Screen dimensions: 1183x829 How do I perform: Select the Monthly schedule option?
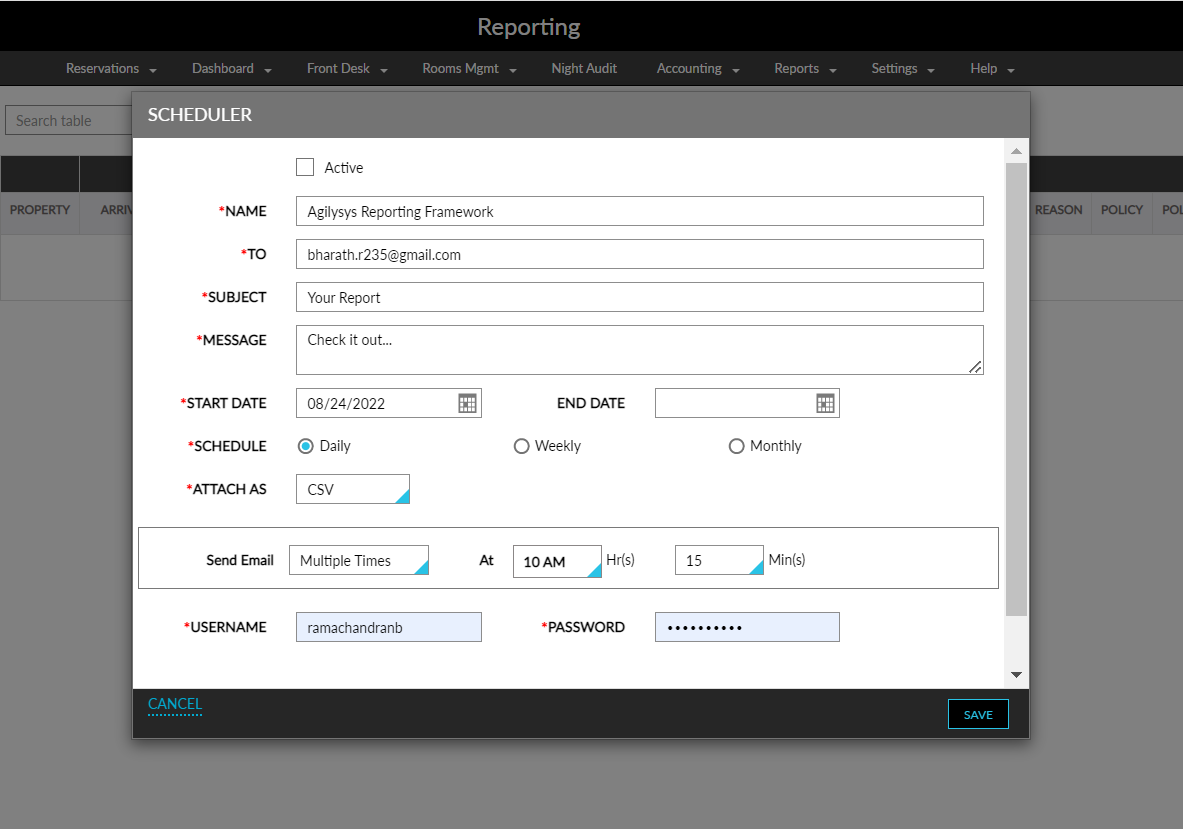pyautogui.click(x=736, y=446)
